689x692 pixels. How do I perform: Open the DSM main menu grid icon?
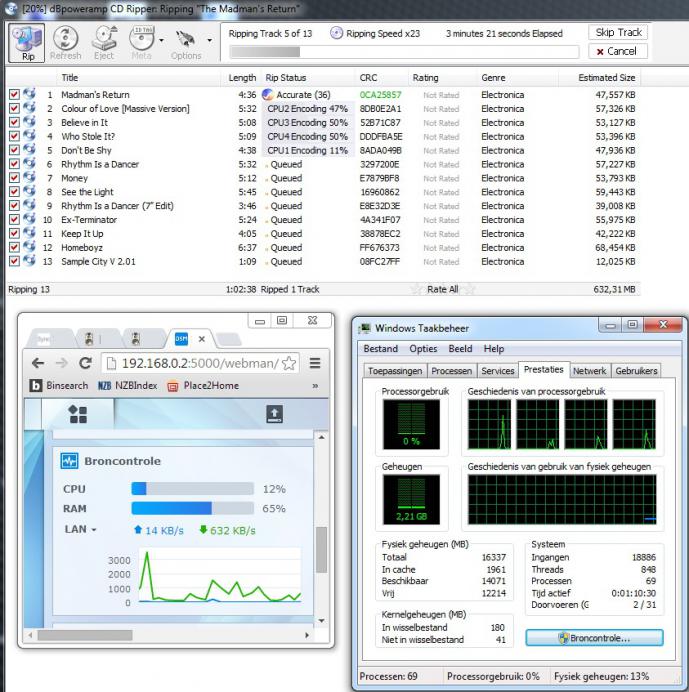tap(77, 414)
